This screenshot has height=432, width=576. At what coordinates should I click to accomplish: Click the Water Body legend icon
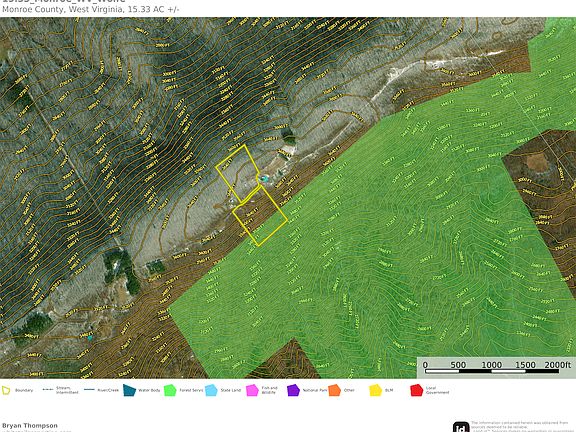tap(129, 390)
